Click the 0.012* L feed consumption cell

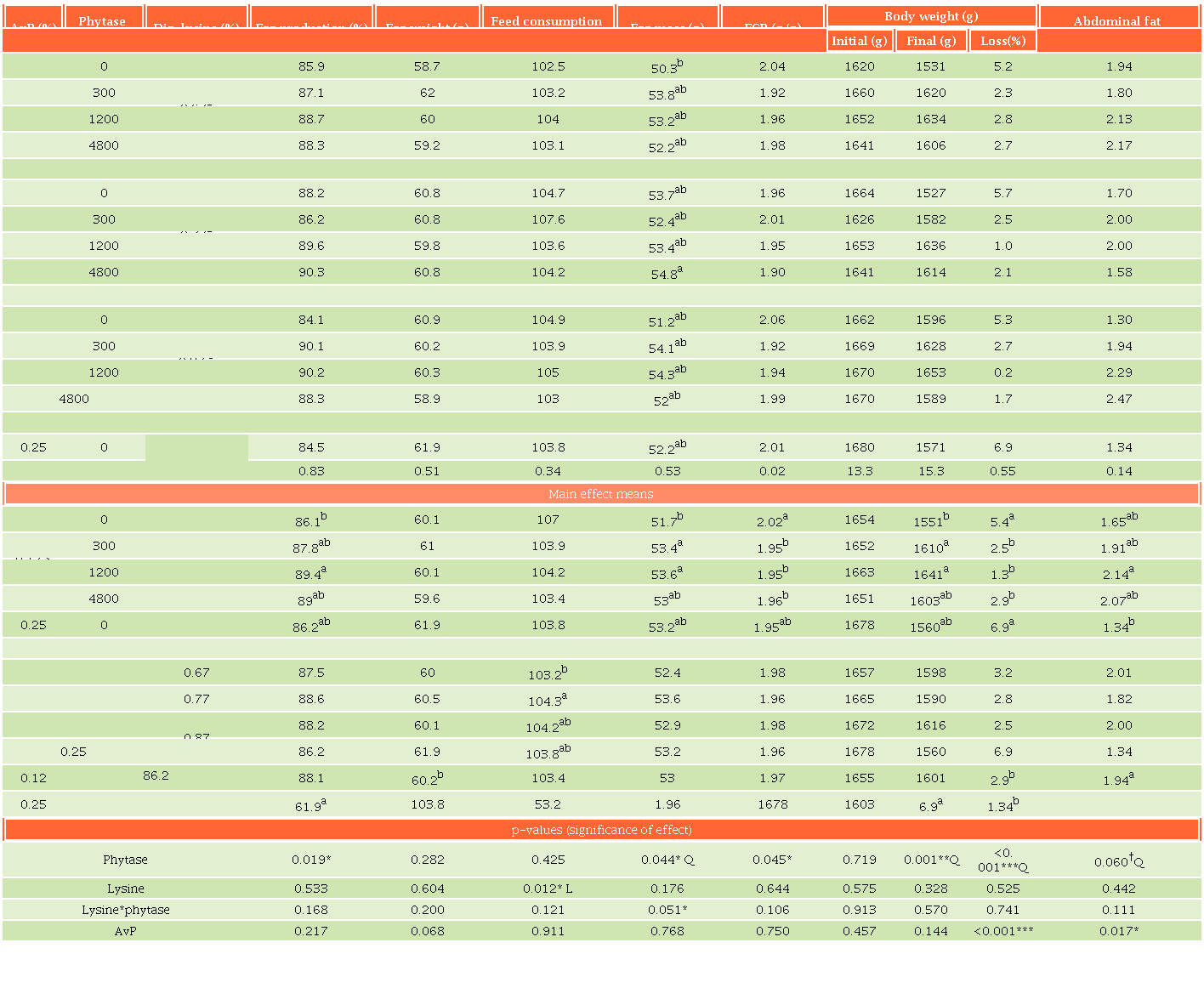(548, 889)
